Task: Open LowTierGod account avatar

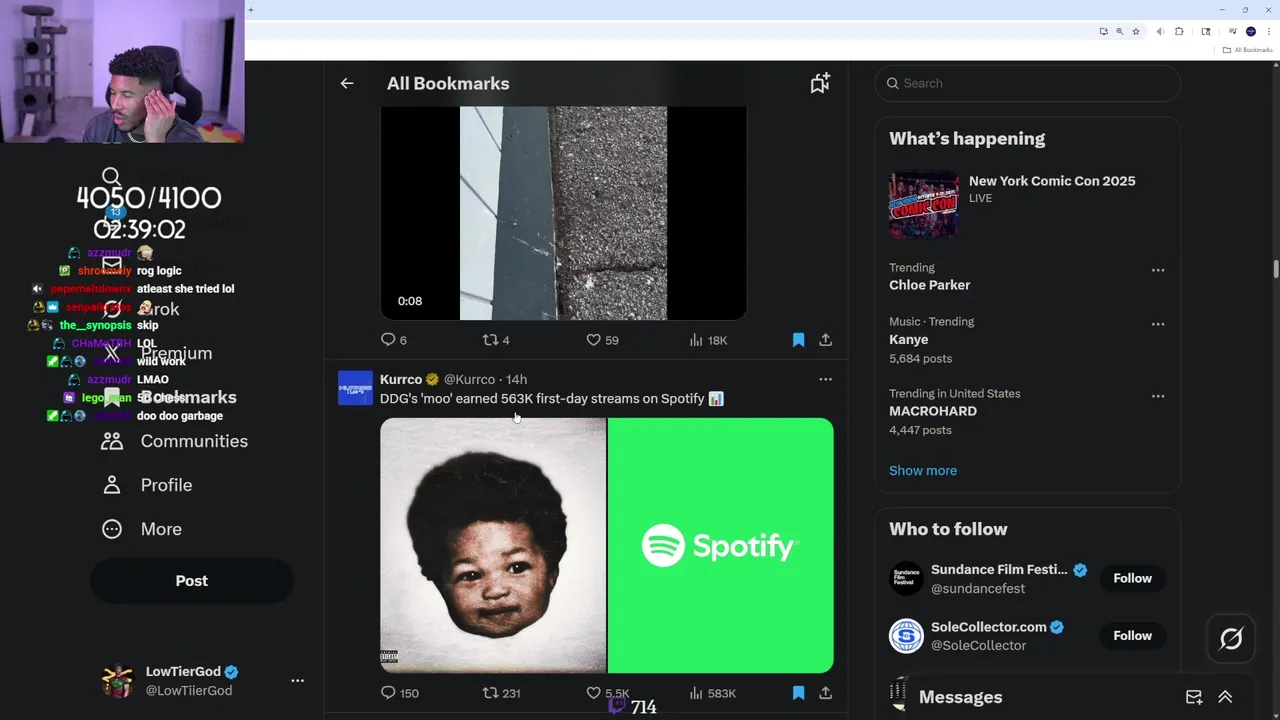Action: 117,680
